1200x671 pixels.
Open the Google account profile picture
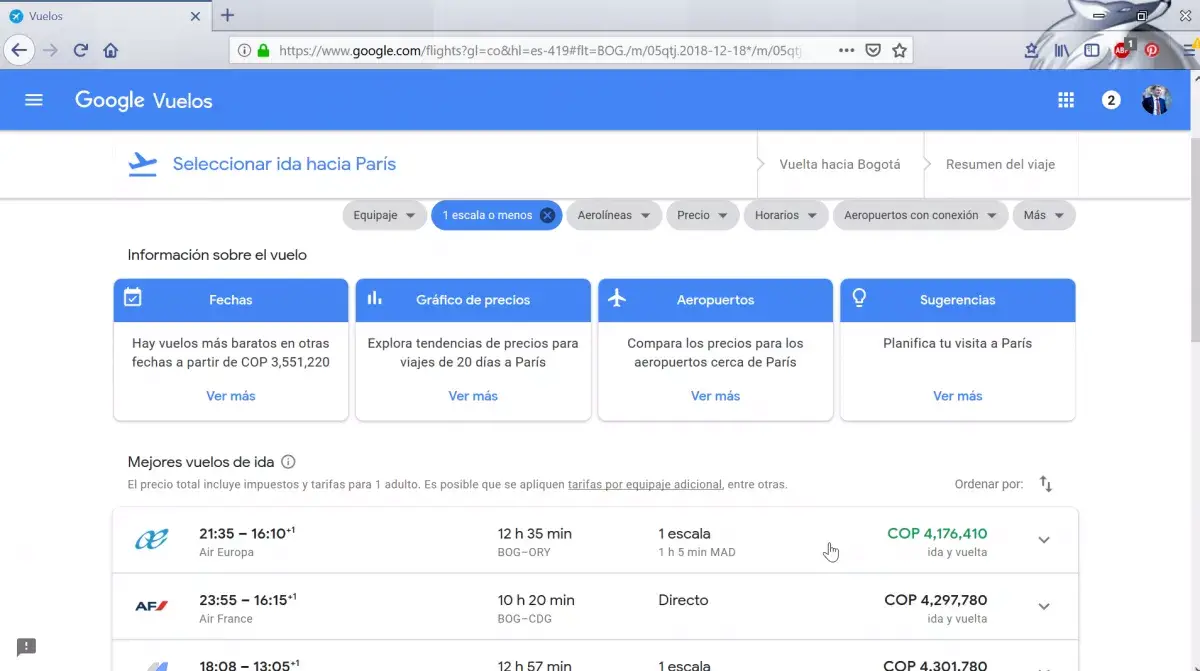(x=1156, y=100)
